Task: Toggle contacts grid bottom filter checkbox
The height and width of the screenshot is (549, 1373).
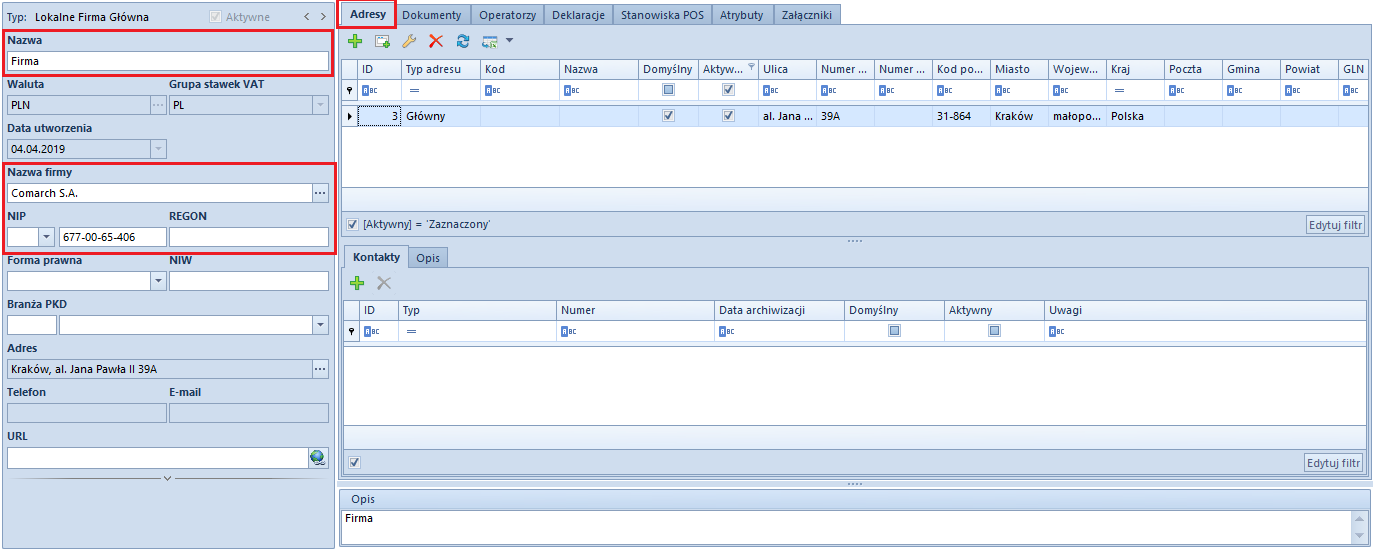Action: [x=355, y=462]
